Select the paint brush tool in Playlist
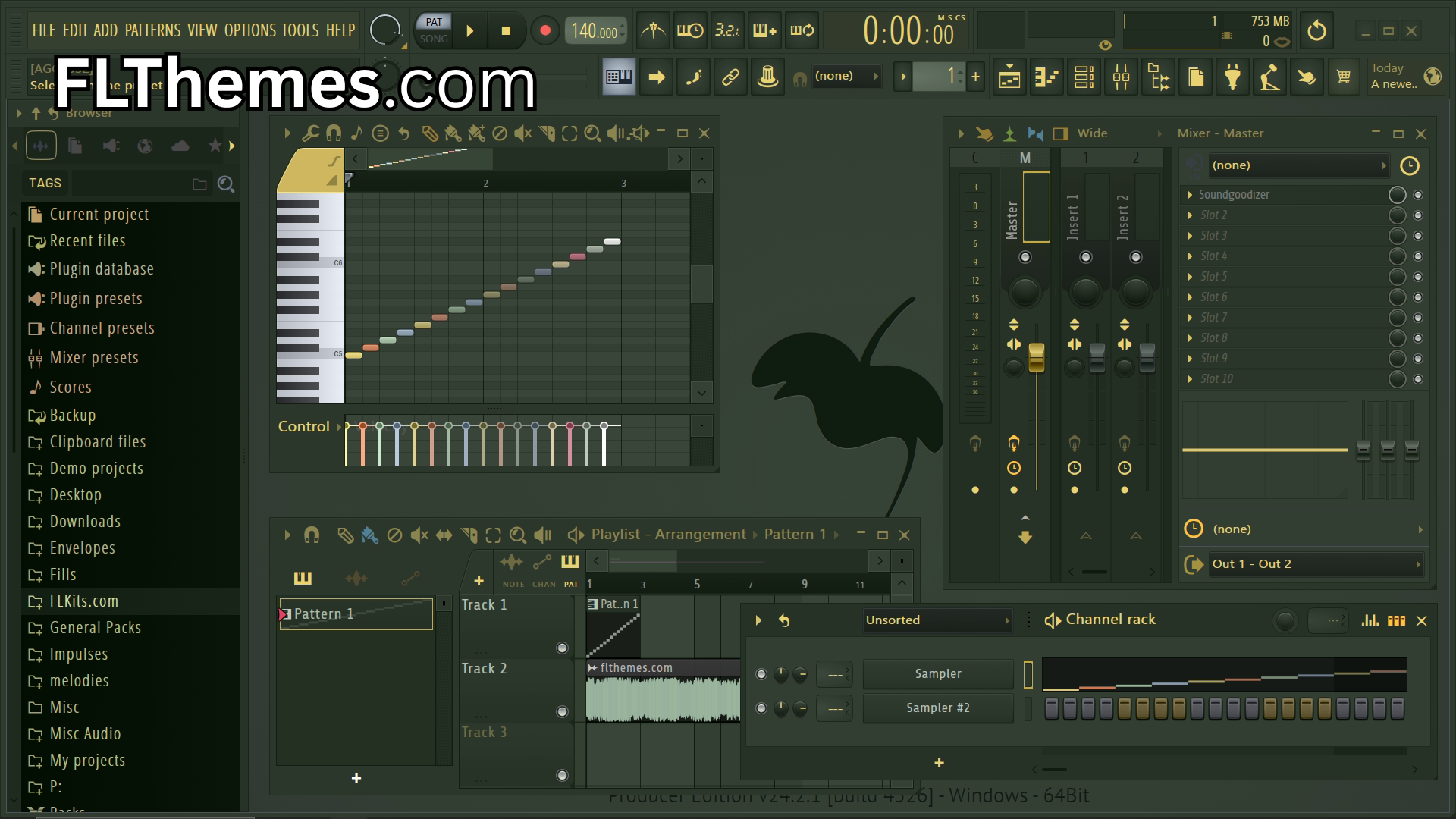Screen dimensions: 1456x819 (369, 535)
